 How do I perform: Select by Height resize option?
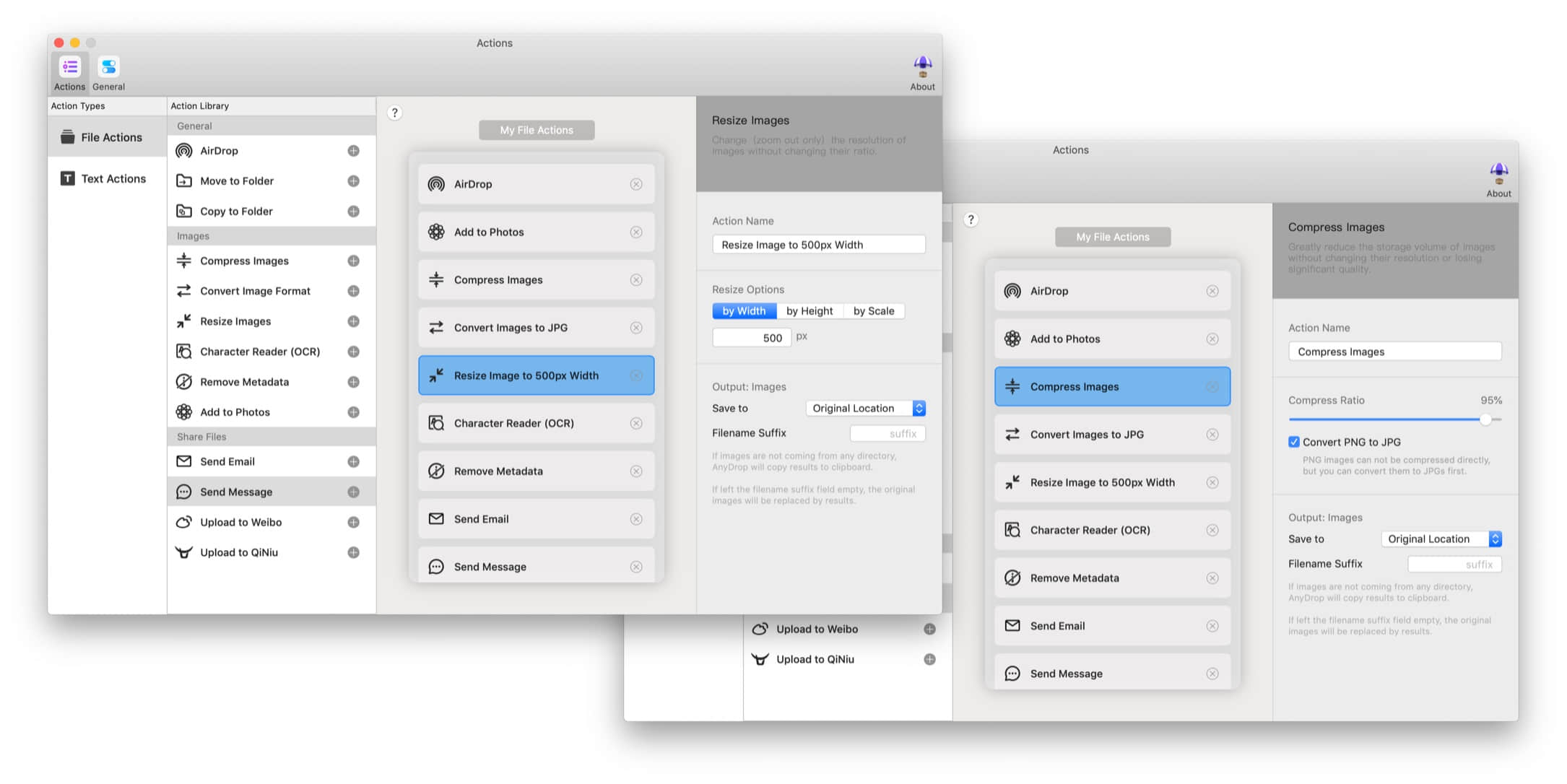tap(809, 311)
